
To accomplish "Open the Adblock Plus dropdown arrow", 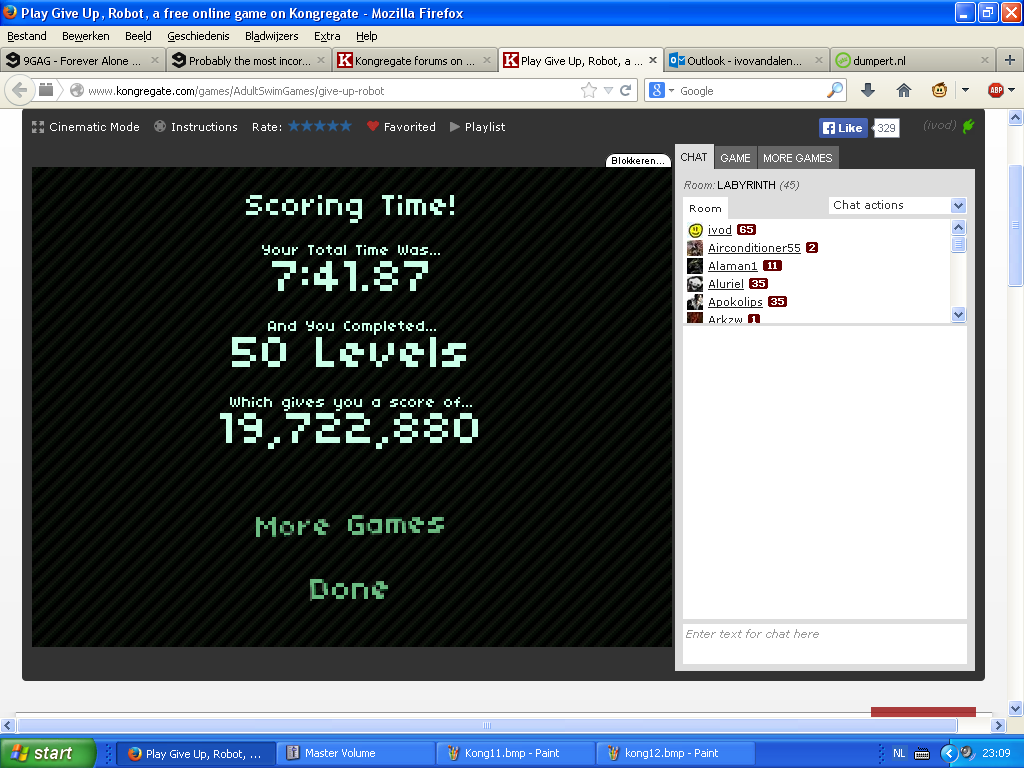I will 1012,90.
